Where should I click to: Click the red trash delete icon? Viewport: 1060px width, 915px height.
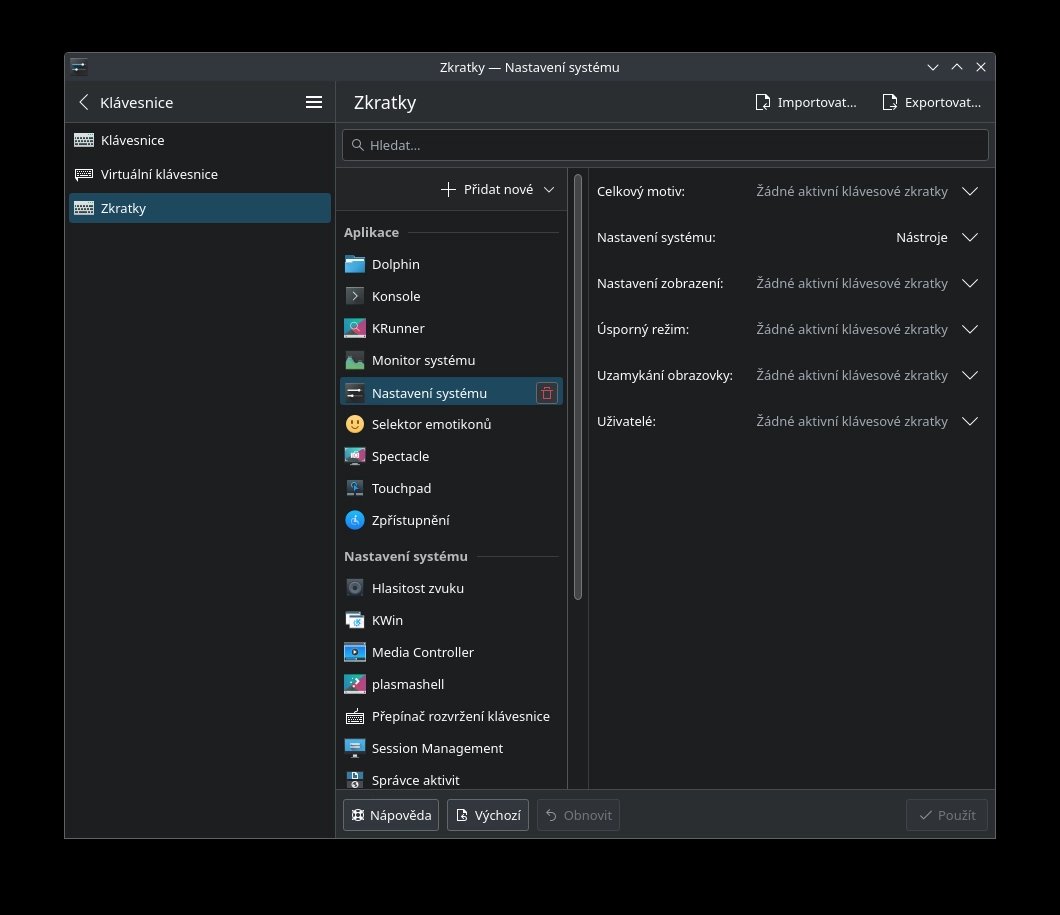coord(547,393)
